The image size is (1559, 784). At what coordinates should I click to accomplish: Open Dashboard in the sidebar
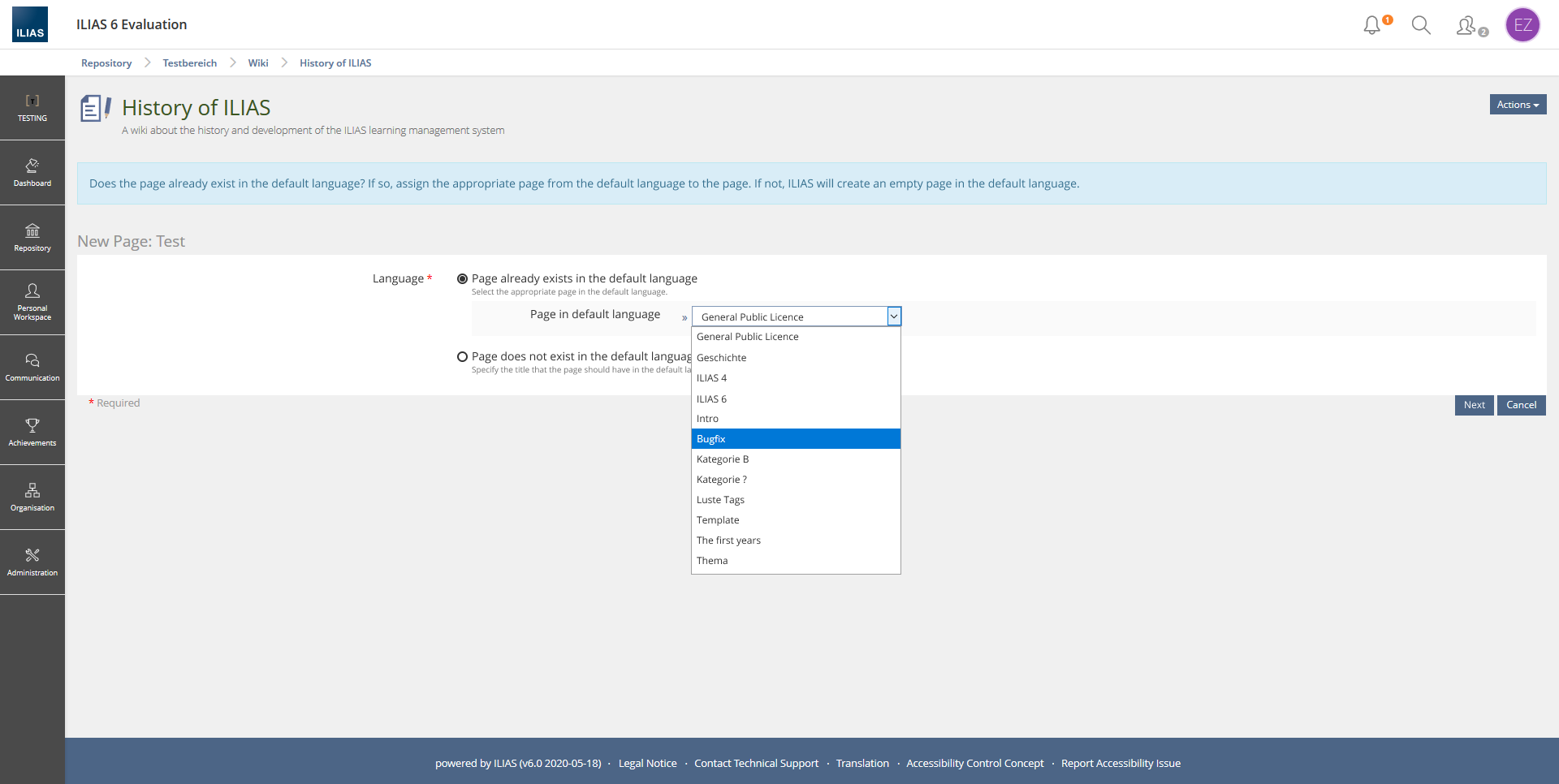click(32, 173)
